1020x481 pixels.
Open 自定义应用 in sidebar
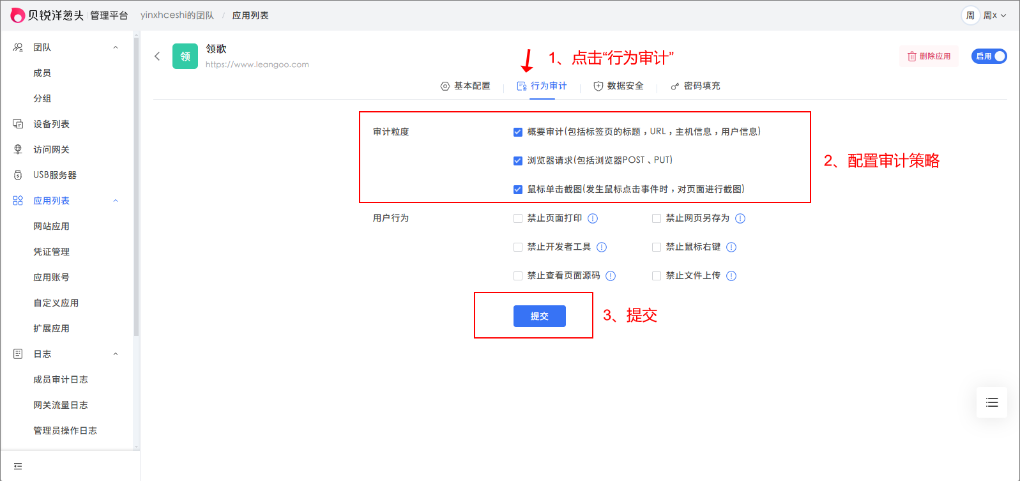(56, 303)
